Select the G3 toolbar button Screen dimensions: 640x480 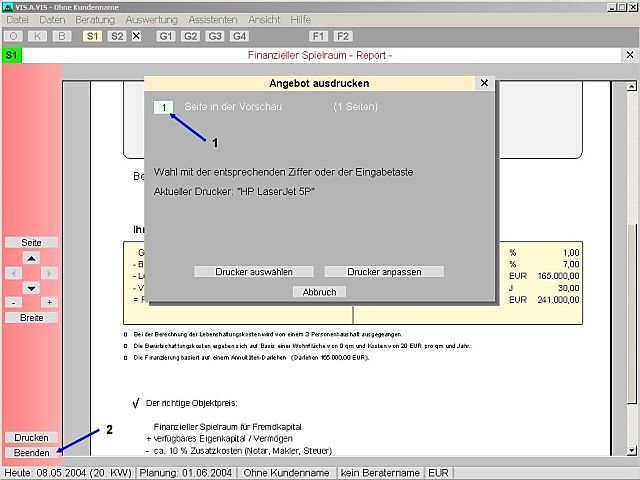point(214,35)
